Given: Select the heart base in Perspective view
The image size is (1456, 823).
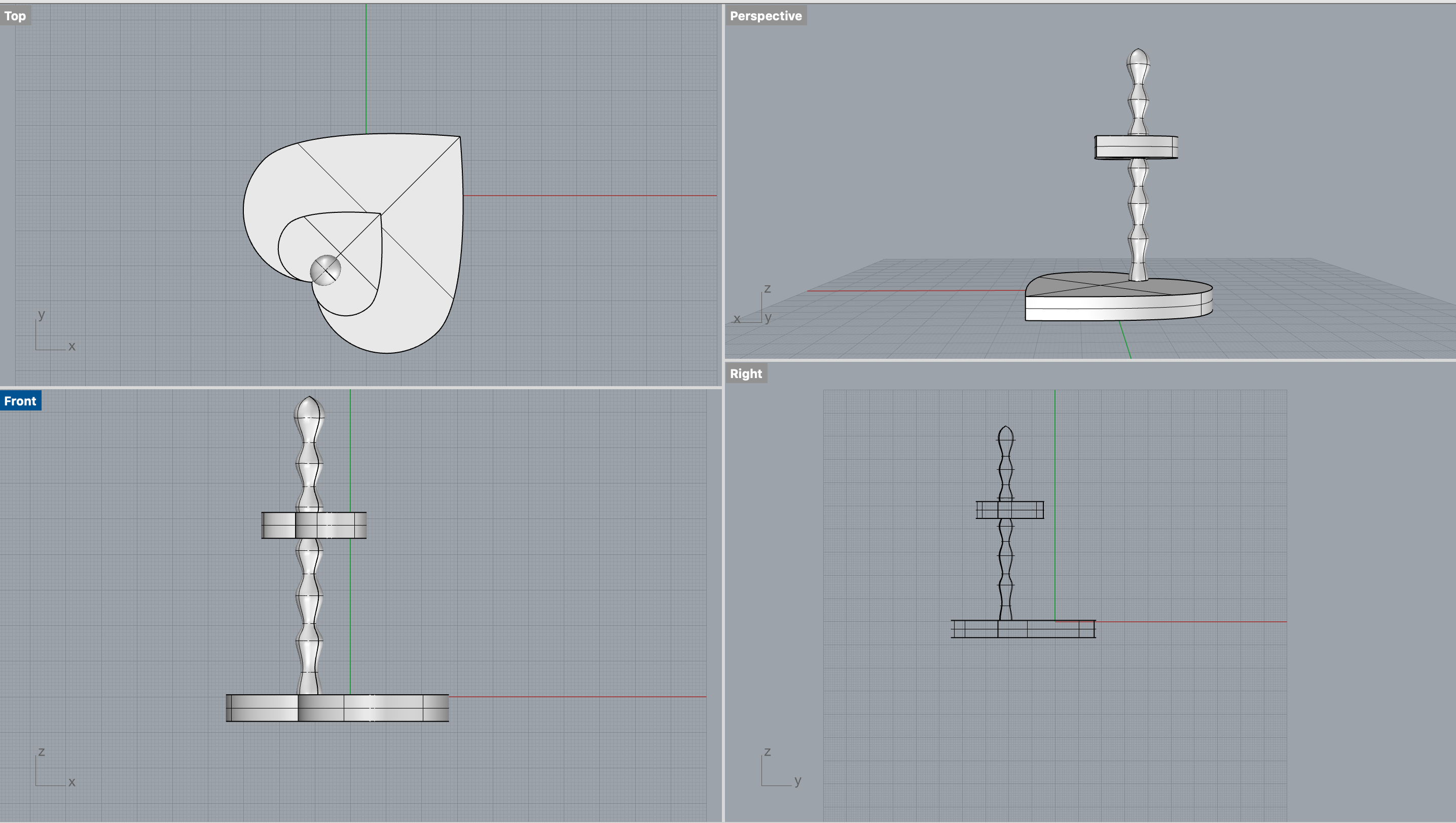Looking at the screenshot, I should tap(1118, 296).
